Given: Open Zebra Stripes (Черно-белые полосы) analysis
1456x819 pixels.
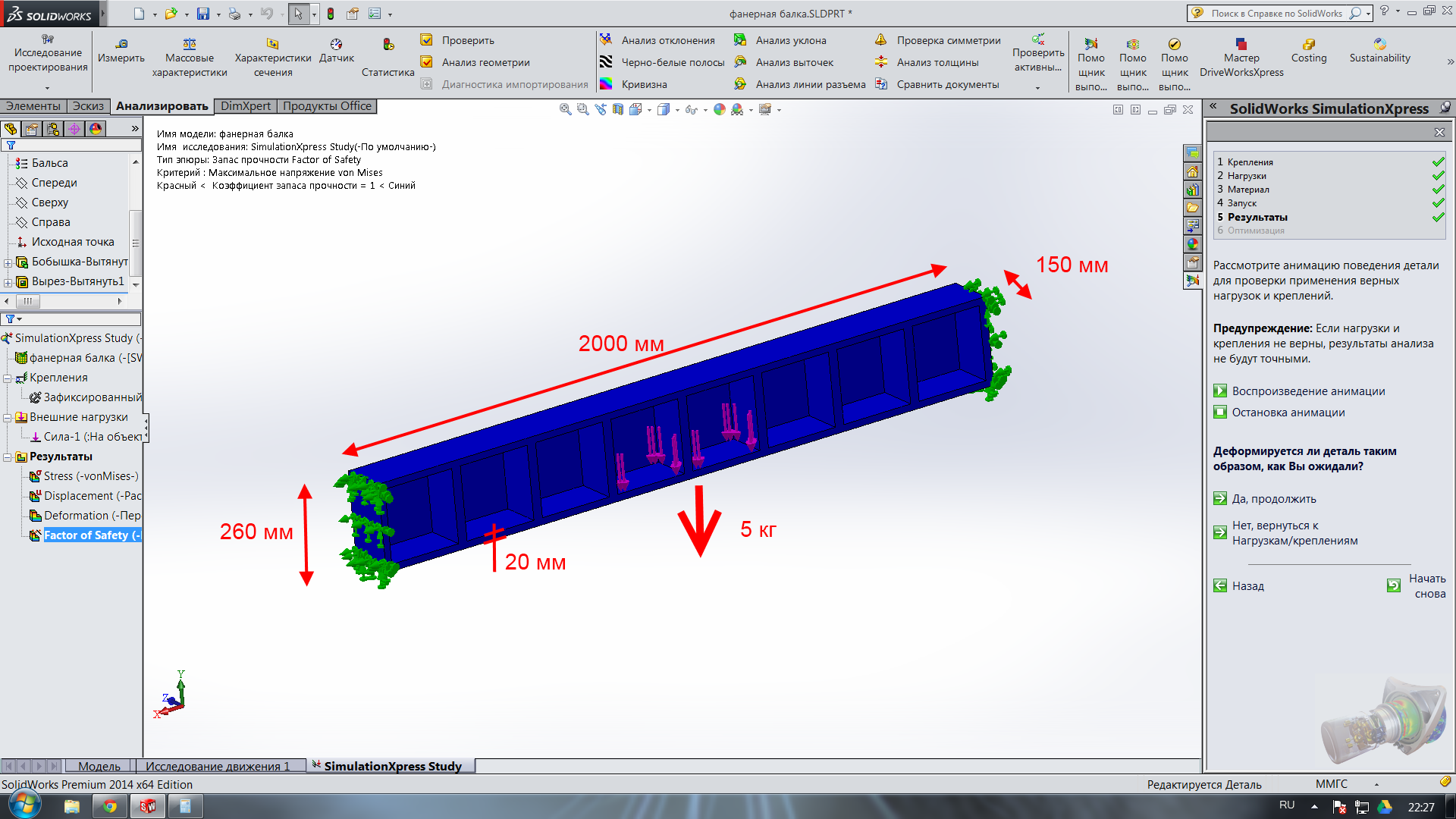Looking at the screenshot, I should click(x=606, y=62).
